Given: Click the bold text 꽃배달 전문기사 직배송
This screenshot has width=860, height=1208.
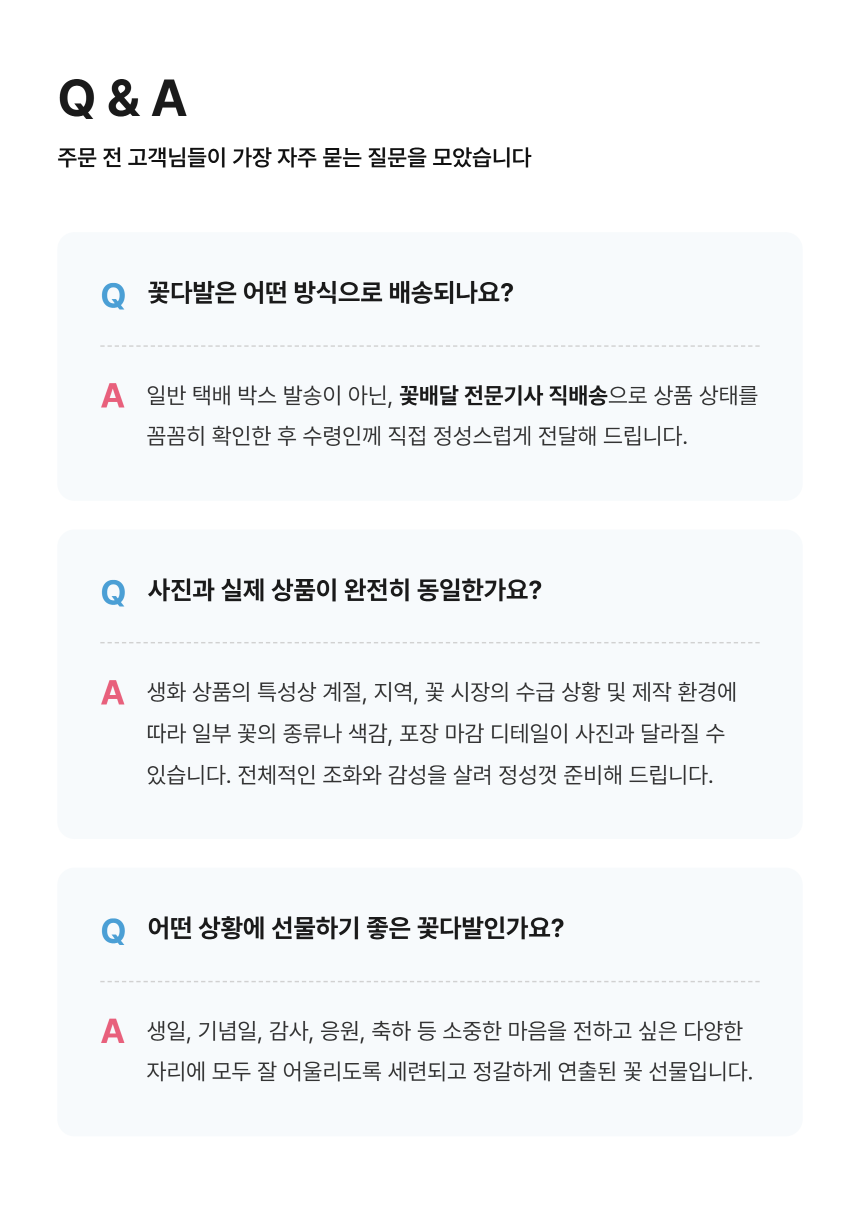Looking at the screenshot, I should [x=503, y=395].
